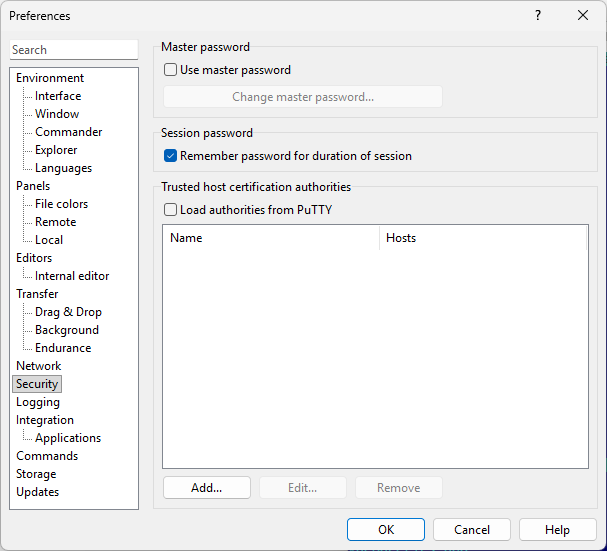Enable Load authorities from PuTTY
The height and width of the screenshot is (551, 607).
(171, 210)
